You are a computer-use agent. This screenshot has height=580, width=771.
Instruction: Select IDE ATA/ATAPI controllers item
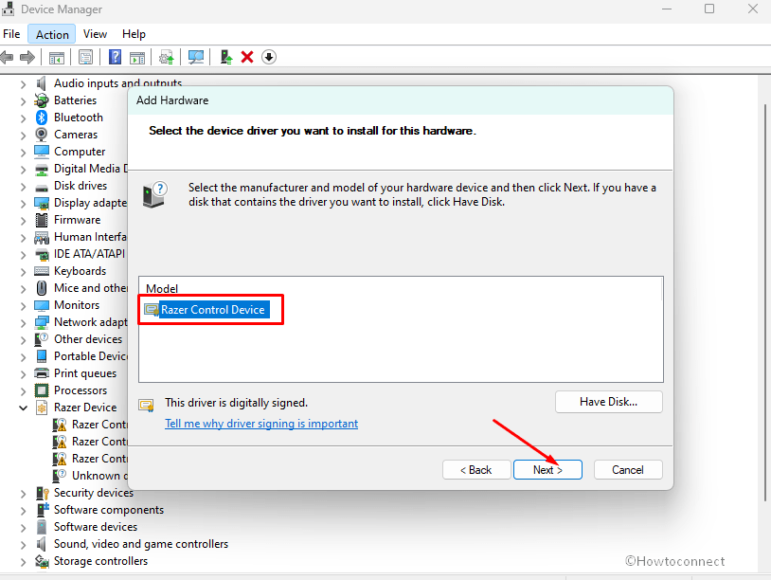pos(89,254)
